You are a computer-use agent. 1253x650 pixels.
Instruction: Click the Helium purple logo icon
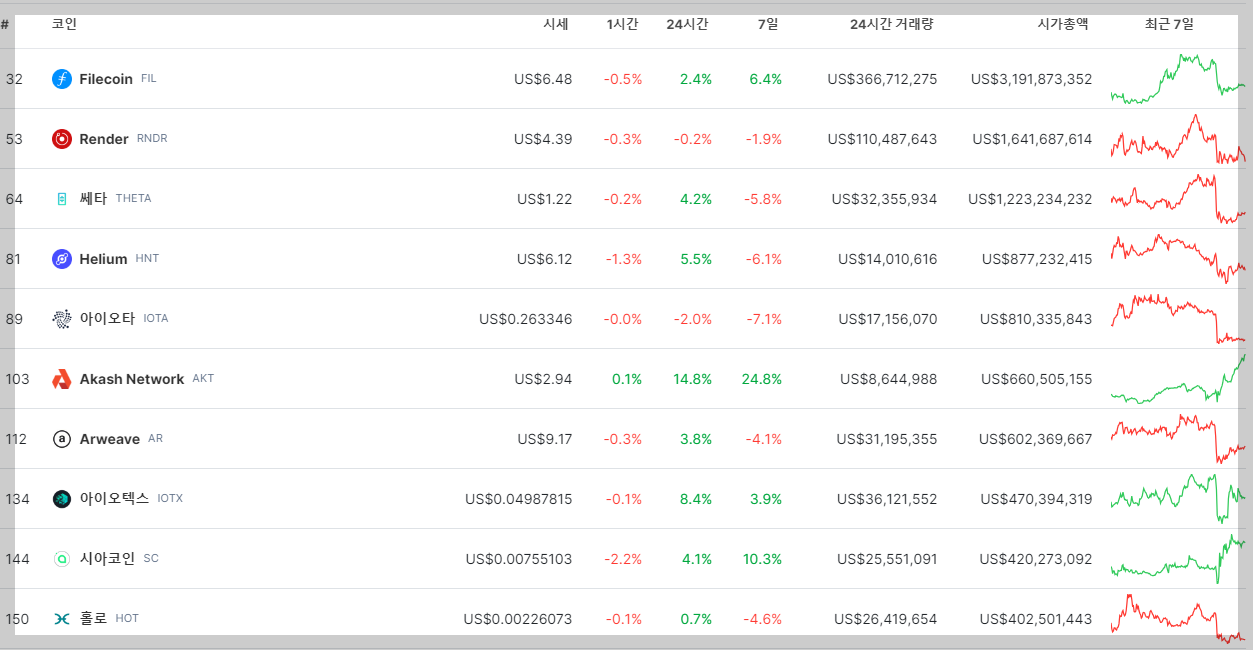62,259
